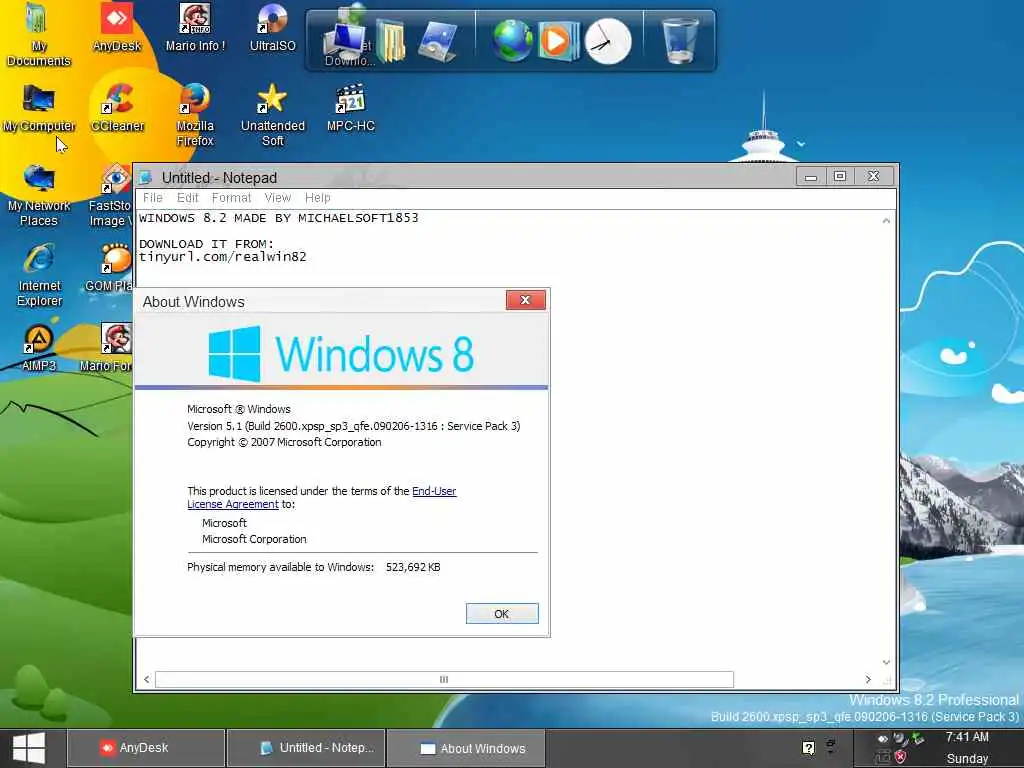Launch Internet Explorer from the desktop

[39, 275]
